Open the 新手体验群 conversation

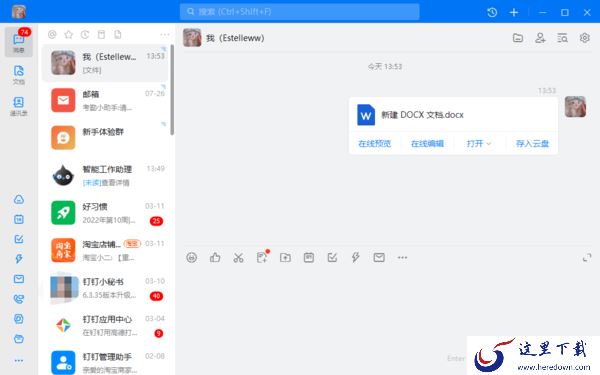coord(106,138)
